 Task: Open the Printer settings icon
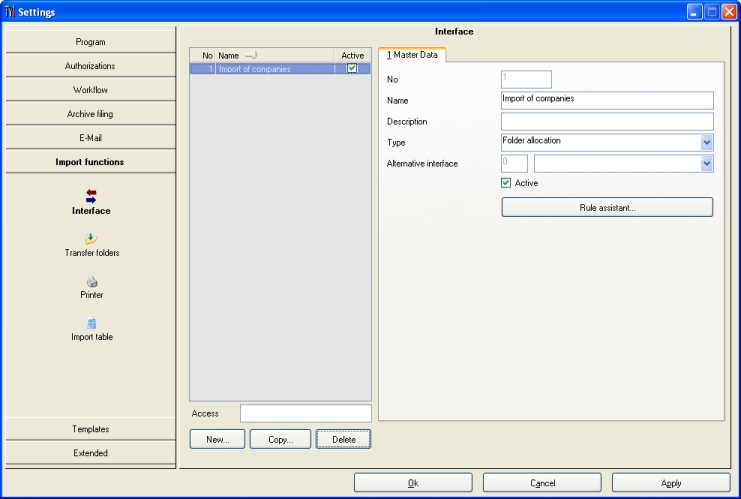point(92,281)
